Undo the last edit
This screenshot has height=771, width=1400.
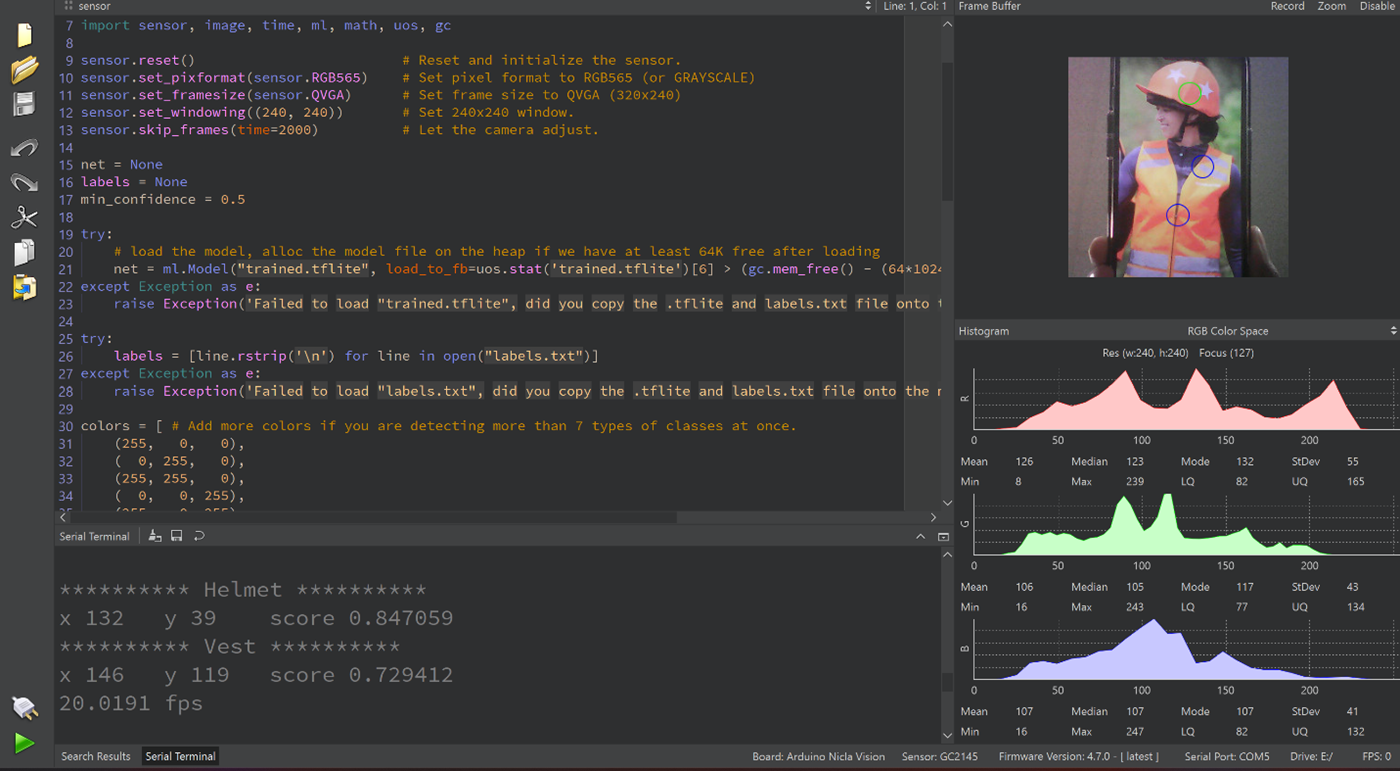24,148
